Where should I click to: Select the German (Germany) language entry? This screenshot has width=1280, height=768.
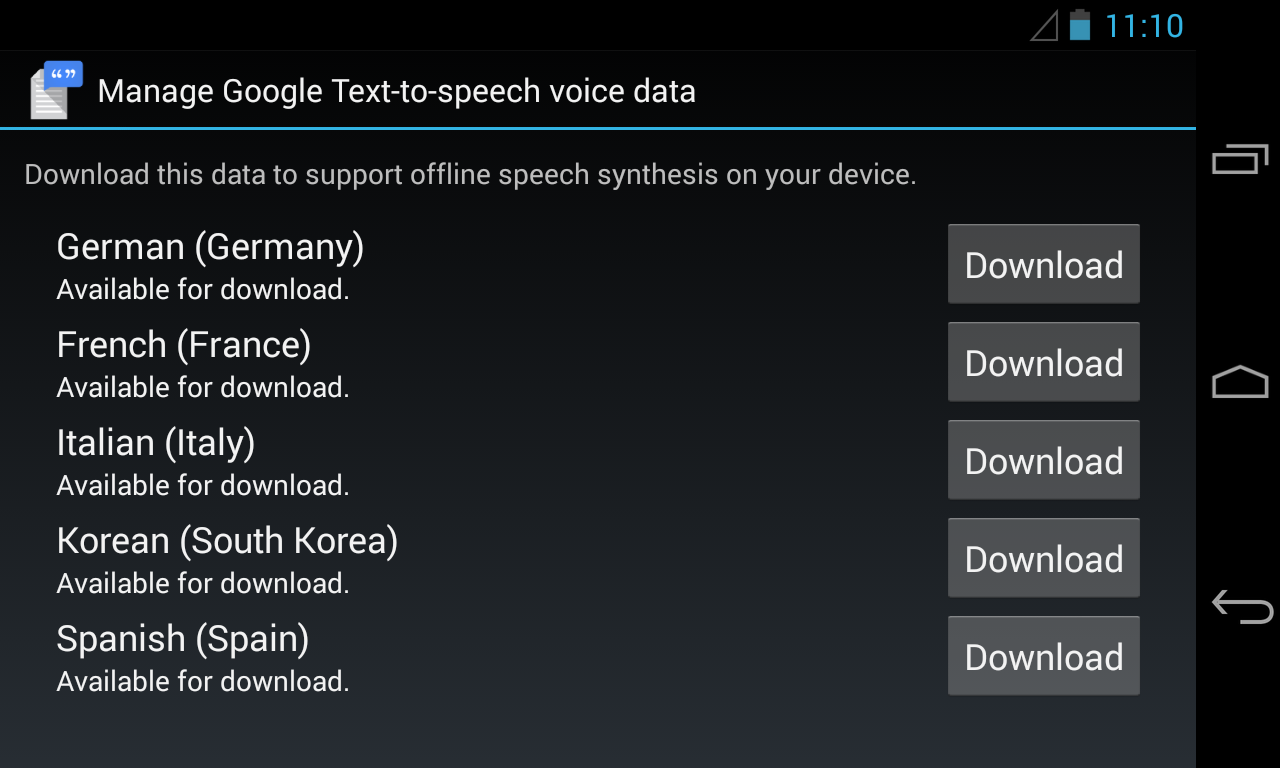point(210,247)
